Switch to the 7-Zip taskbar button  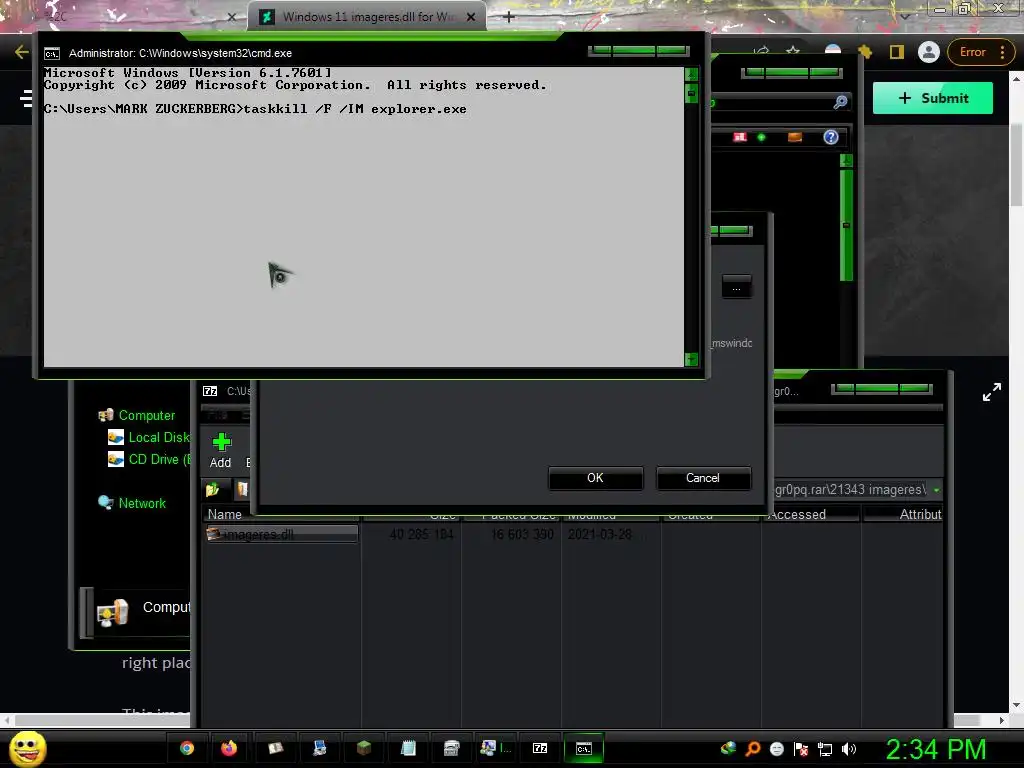[539, 748]
